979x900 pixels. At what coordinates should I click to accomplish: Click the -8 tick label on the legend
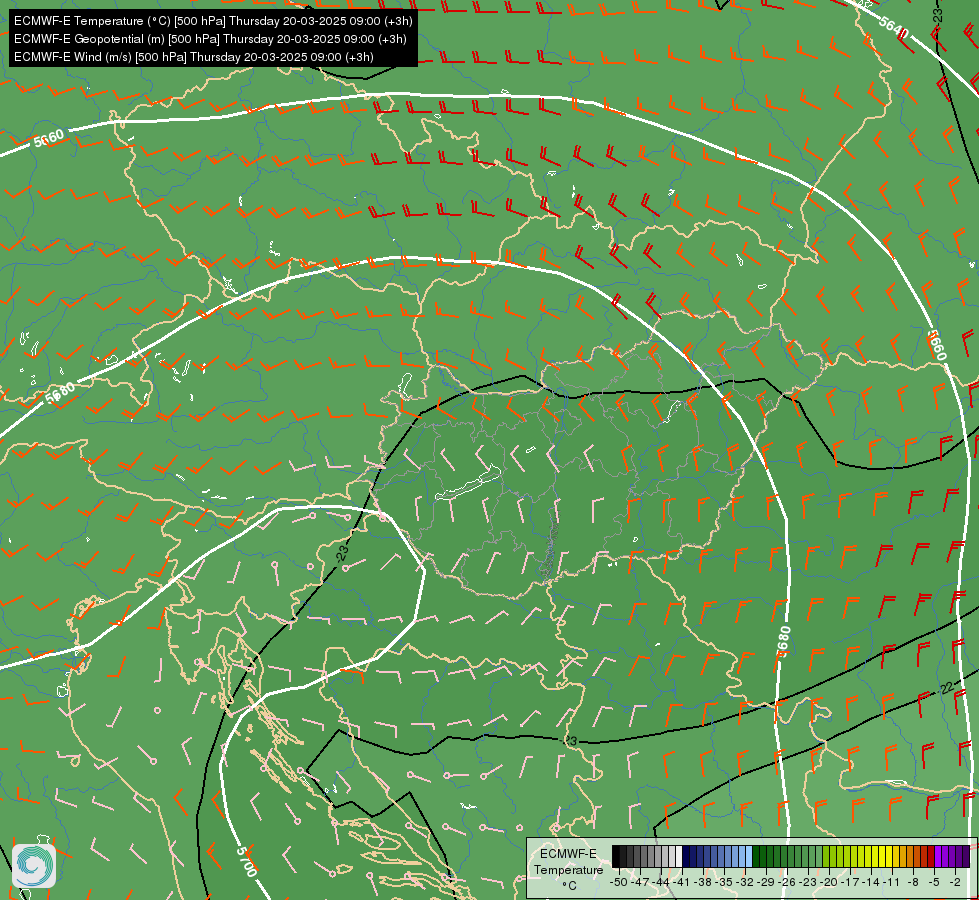913,882
